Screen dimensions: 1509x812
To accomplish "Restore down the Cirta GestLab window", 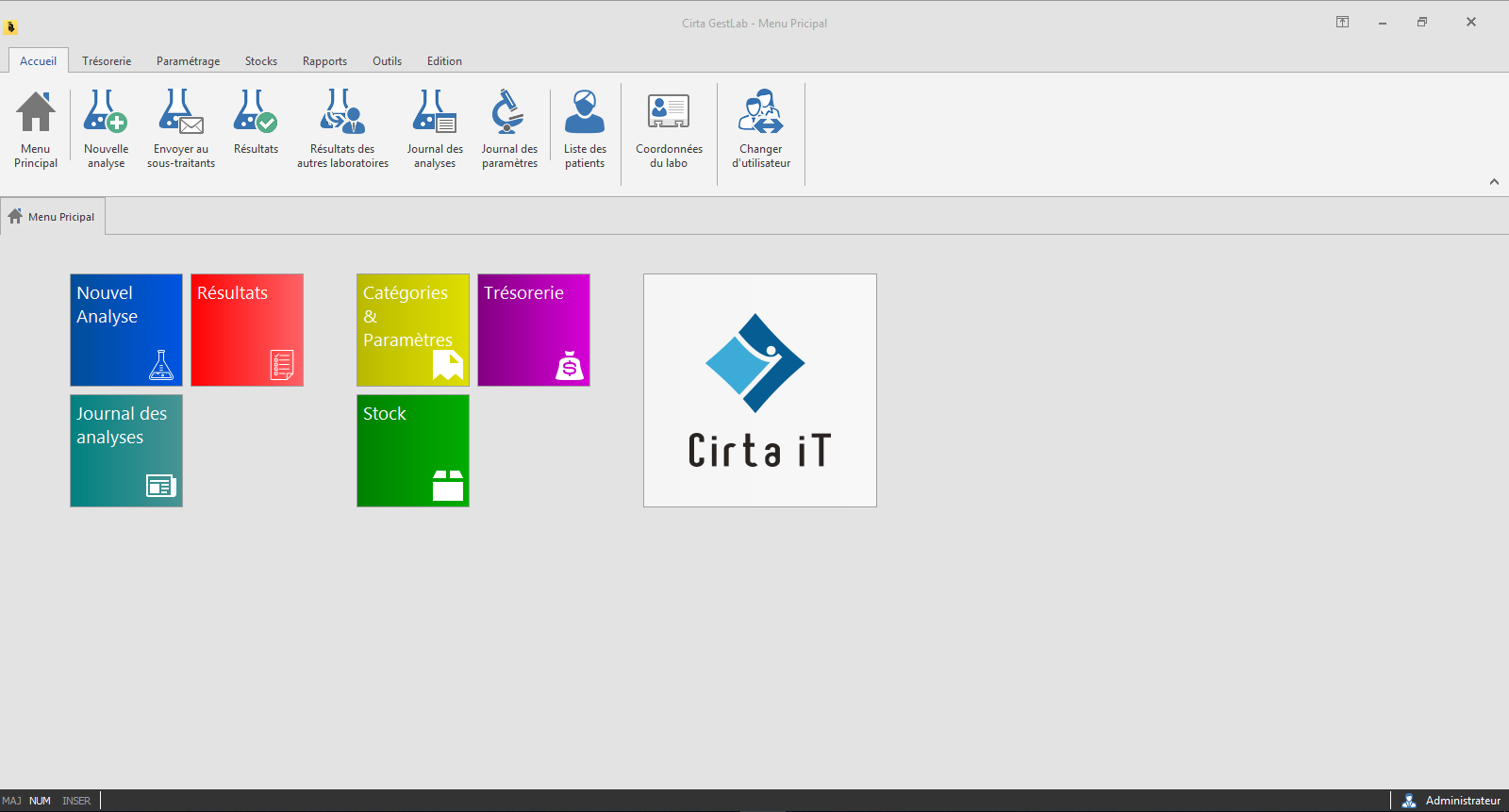I will point(1422,22).
